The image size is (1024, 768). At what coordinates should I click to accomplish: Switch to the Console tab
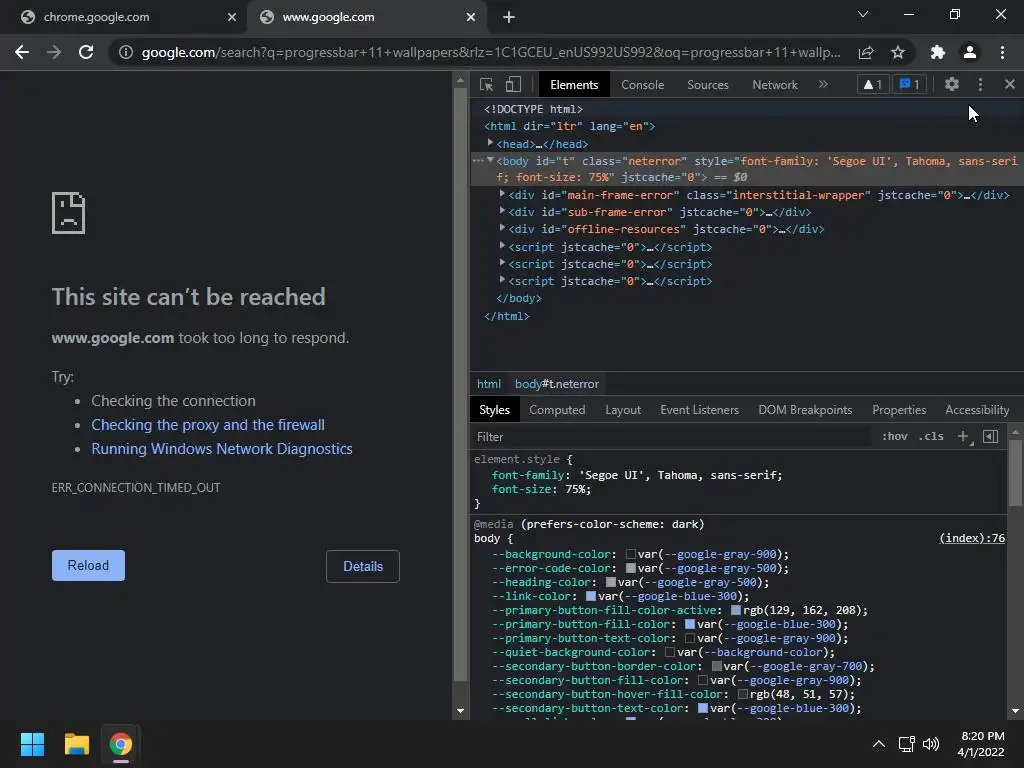coord(643,84)
